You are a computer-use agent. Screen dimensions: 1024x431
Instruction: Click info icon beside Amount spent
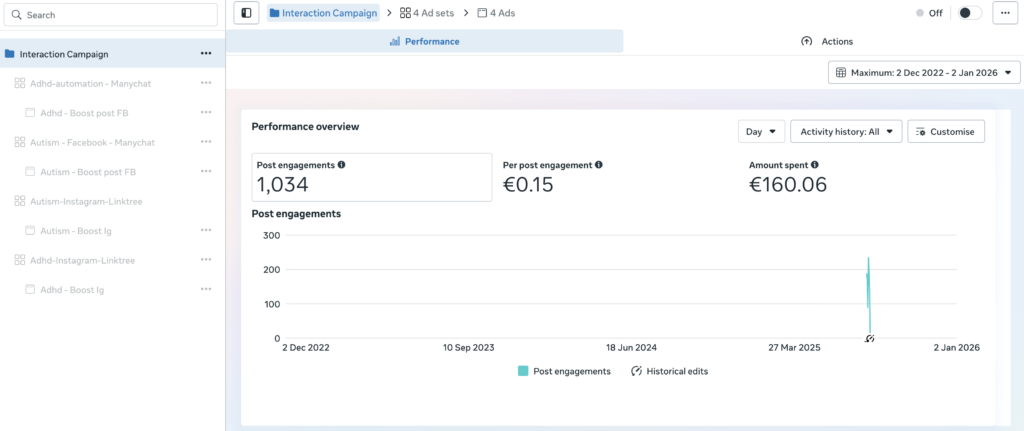pyautogui.click(x=814, y=165)
